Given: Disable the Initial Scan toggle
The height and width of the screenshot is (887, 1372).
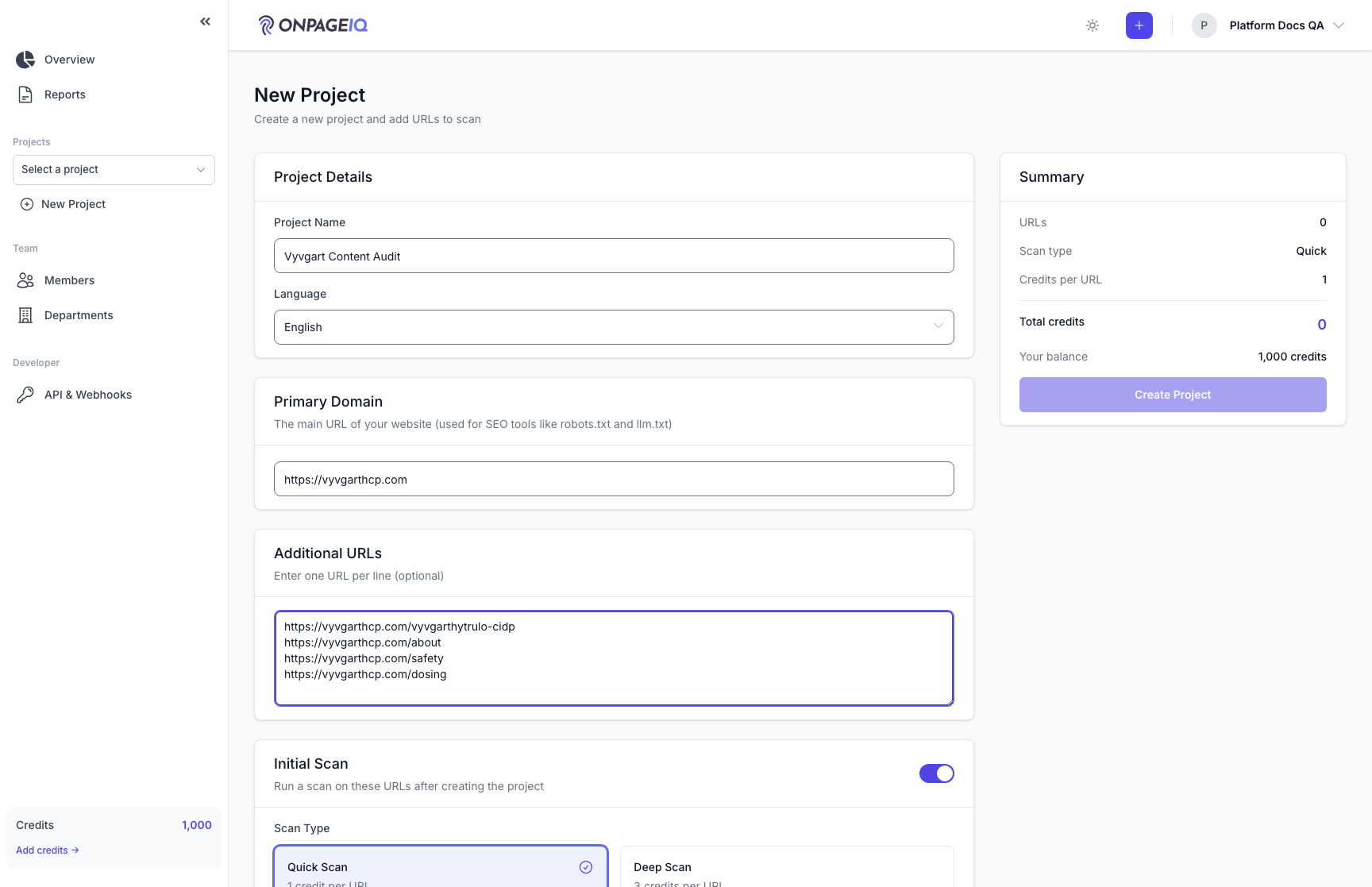Looking at the screenshot, I should click(x=936, y=773).
